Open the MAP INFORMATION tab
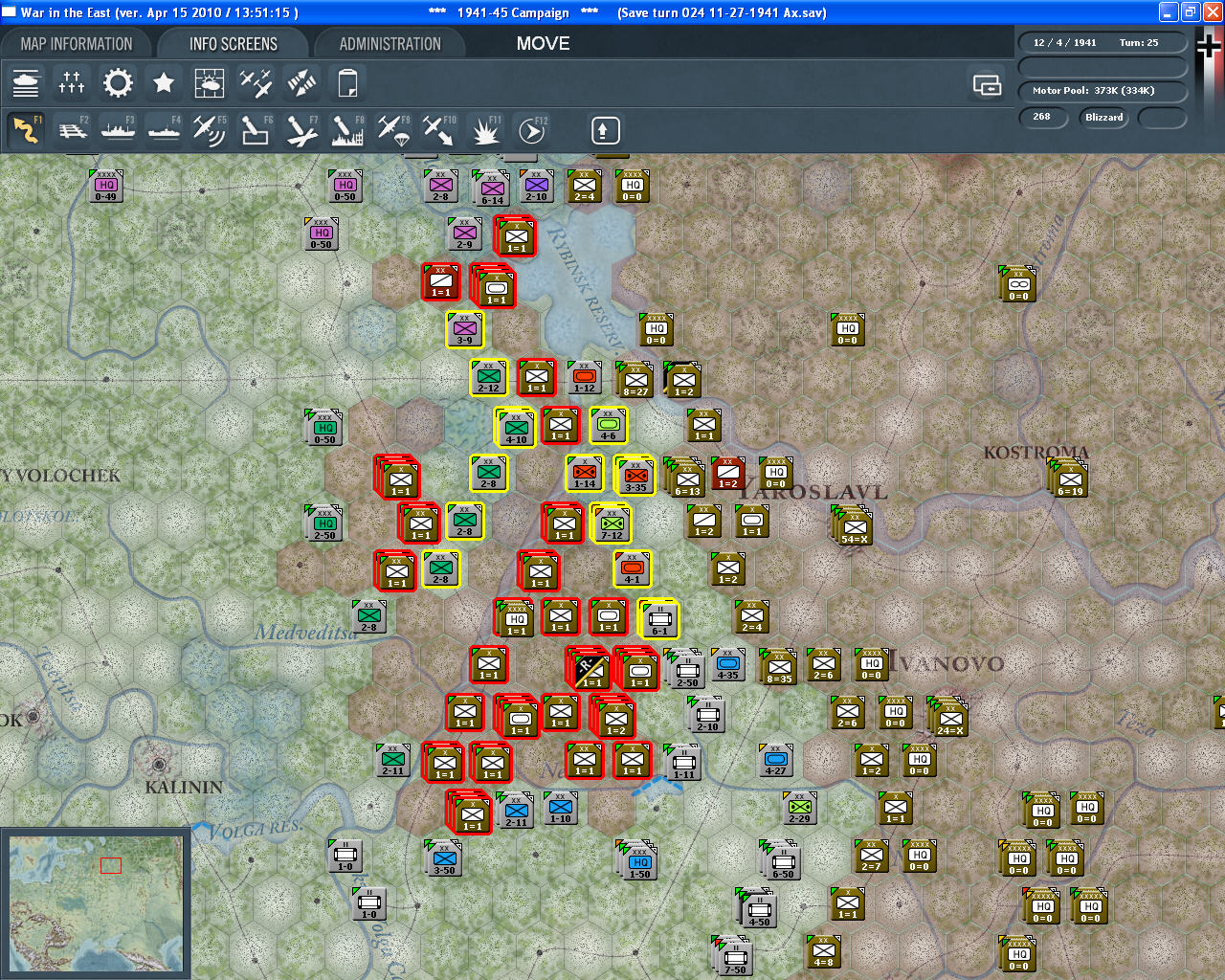The height and width of the screenshot is (980, 1225). [x=77, y=44]
